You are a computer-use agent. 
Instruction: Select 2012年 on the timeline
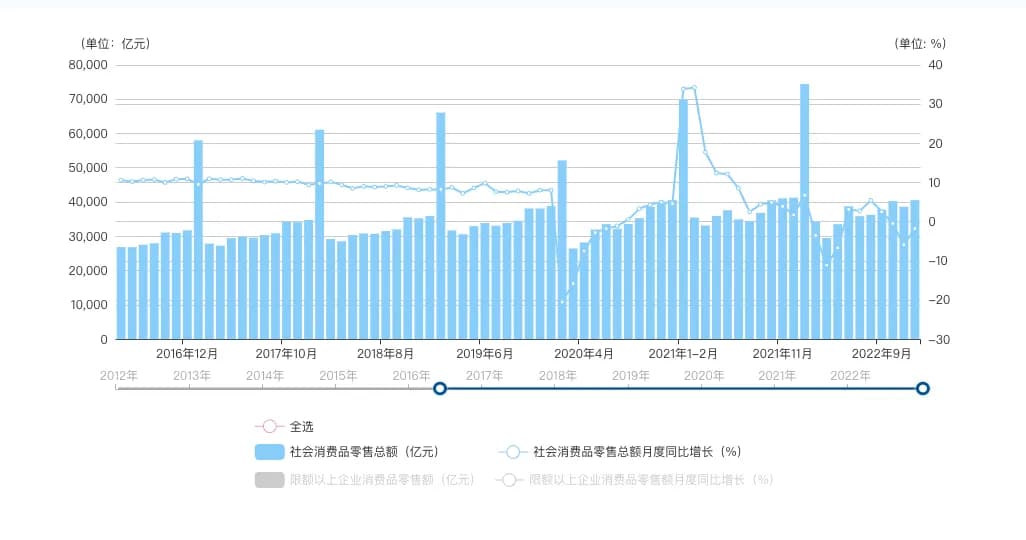(119, 376)
